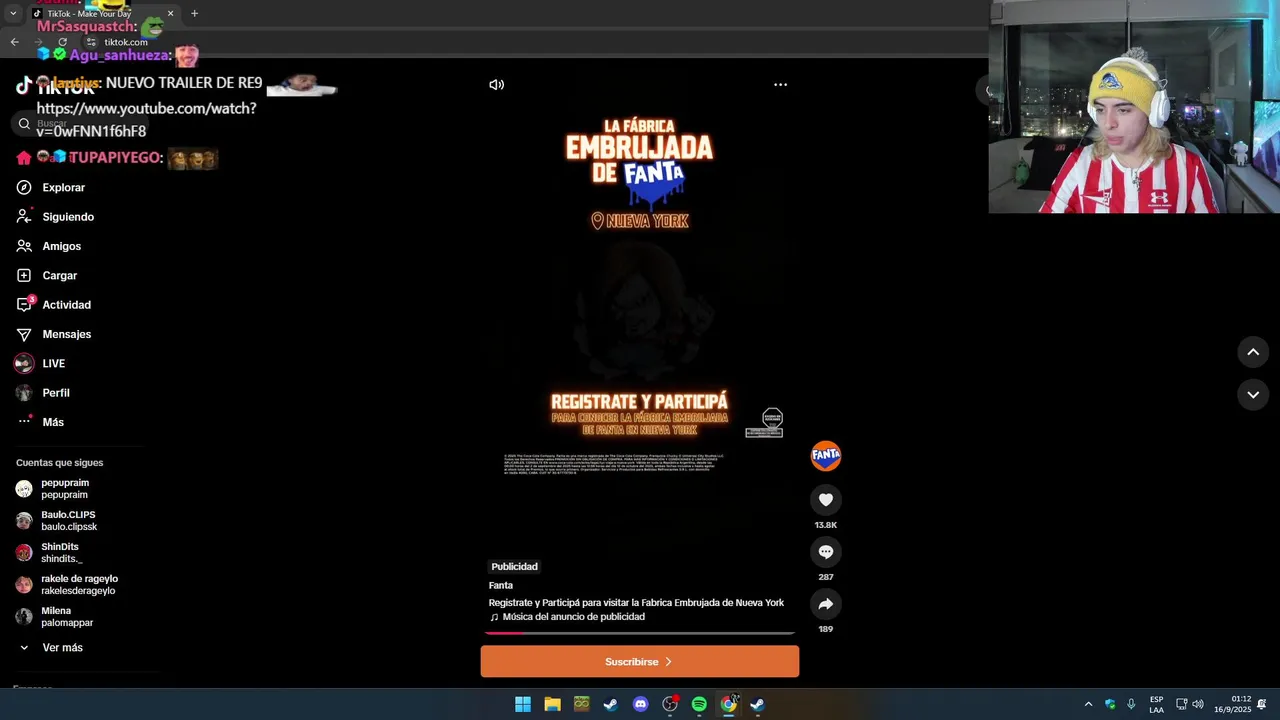Open Spotify from the taskbar
The image size is (1280, 720).
coord(699,704)
